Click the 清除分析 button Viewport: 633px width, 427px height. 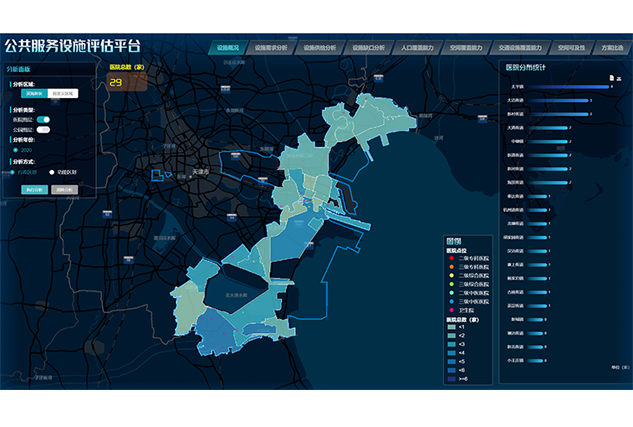[64, 188]
